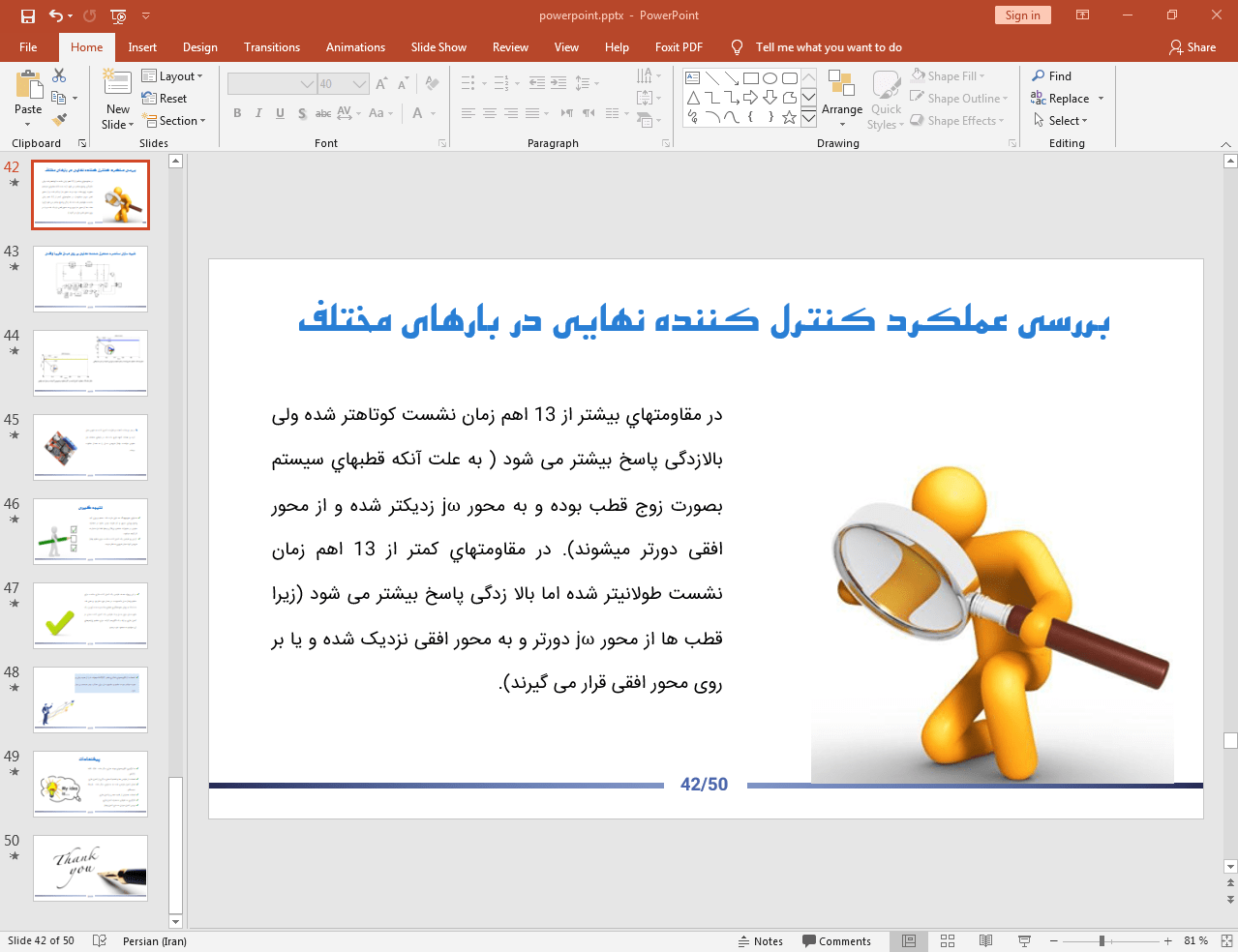Click the Sign in button
The width and height of the screenshot is (1238, 952).
[x=1022, y=15]
